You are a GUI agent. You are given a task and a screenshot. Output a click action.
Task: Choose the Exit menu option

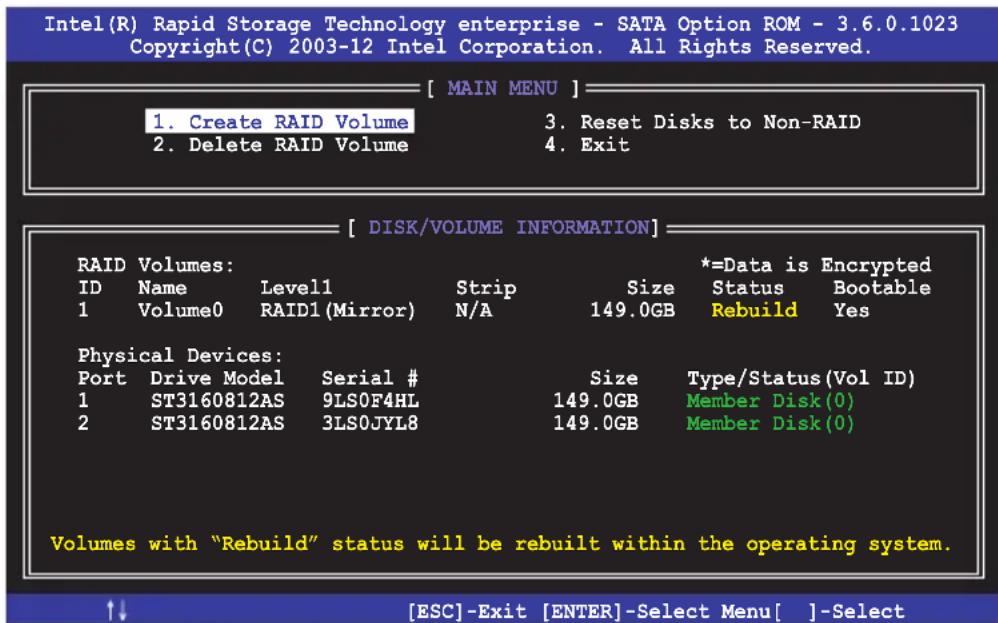pyautogui.click(x=587, y=144)
